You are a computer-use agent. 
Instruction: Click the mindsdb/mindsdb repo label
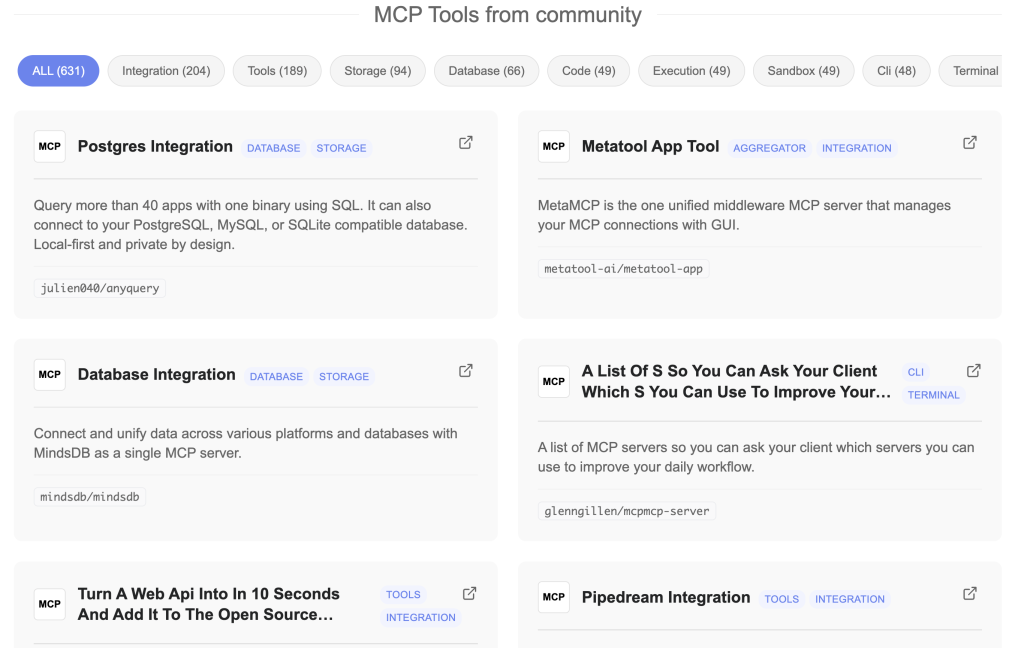tap(89, 496)
